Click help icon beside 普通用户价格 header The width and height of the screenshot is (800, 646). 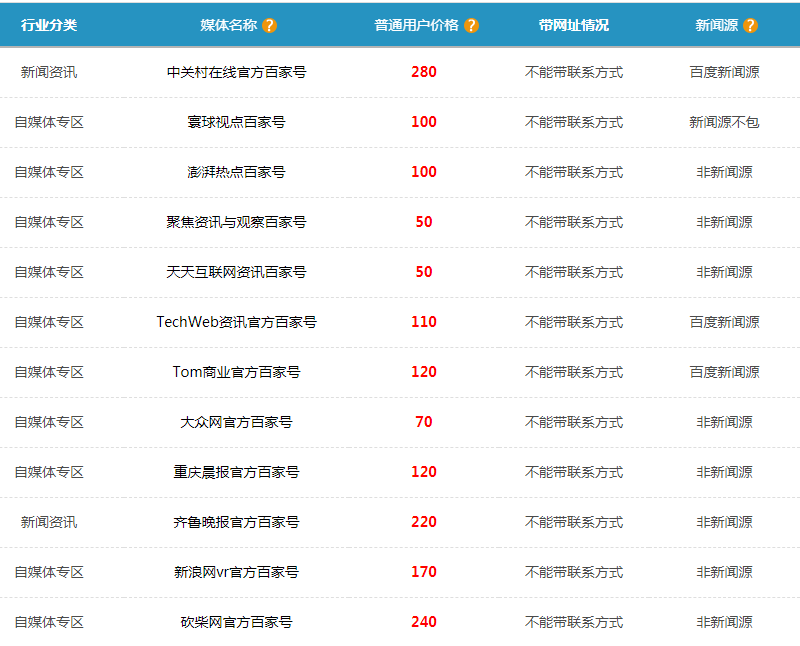point(471,25)
